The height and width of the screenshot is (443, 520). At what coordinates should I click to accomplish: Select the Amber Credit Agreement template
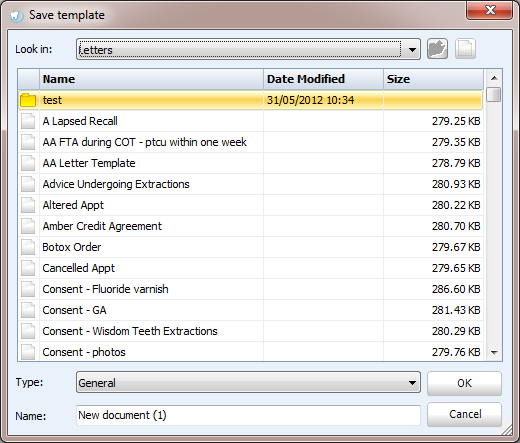tap(250, 226)
